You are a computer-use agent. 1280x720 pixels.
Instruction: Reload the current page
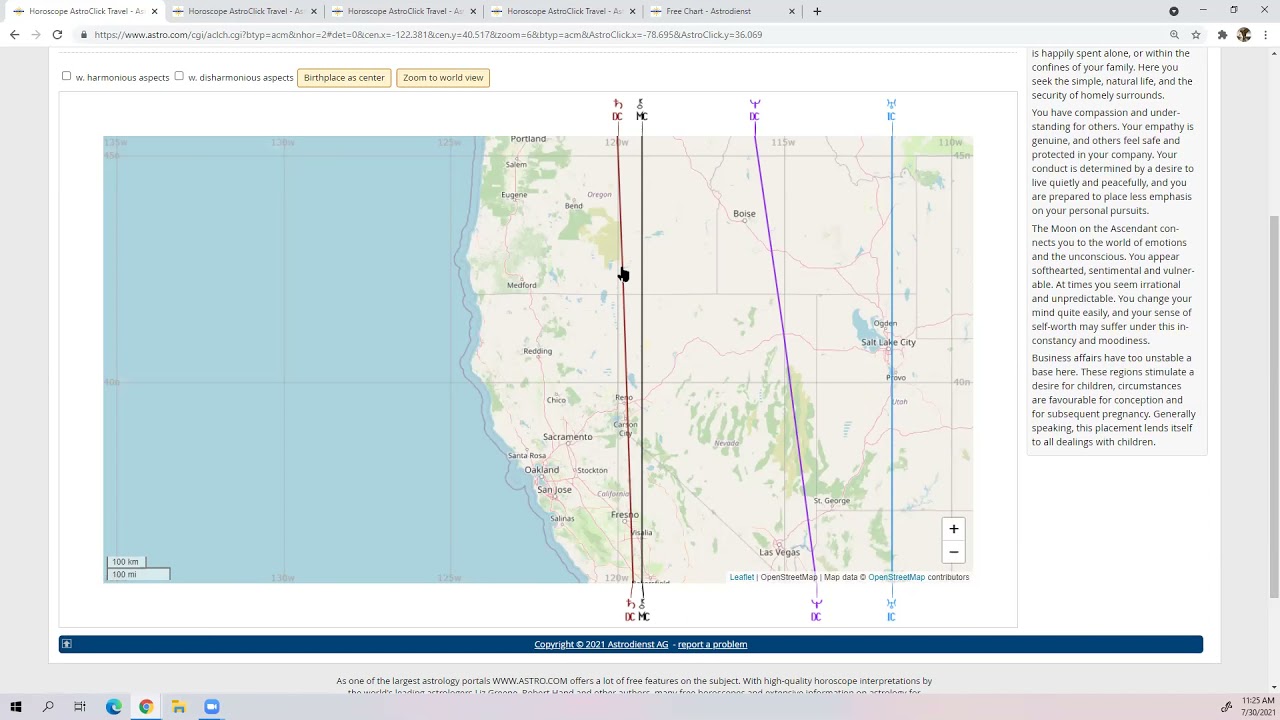click(x=57, y=34)
